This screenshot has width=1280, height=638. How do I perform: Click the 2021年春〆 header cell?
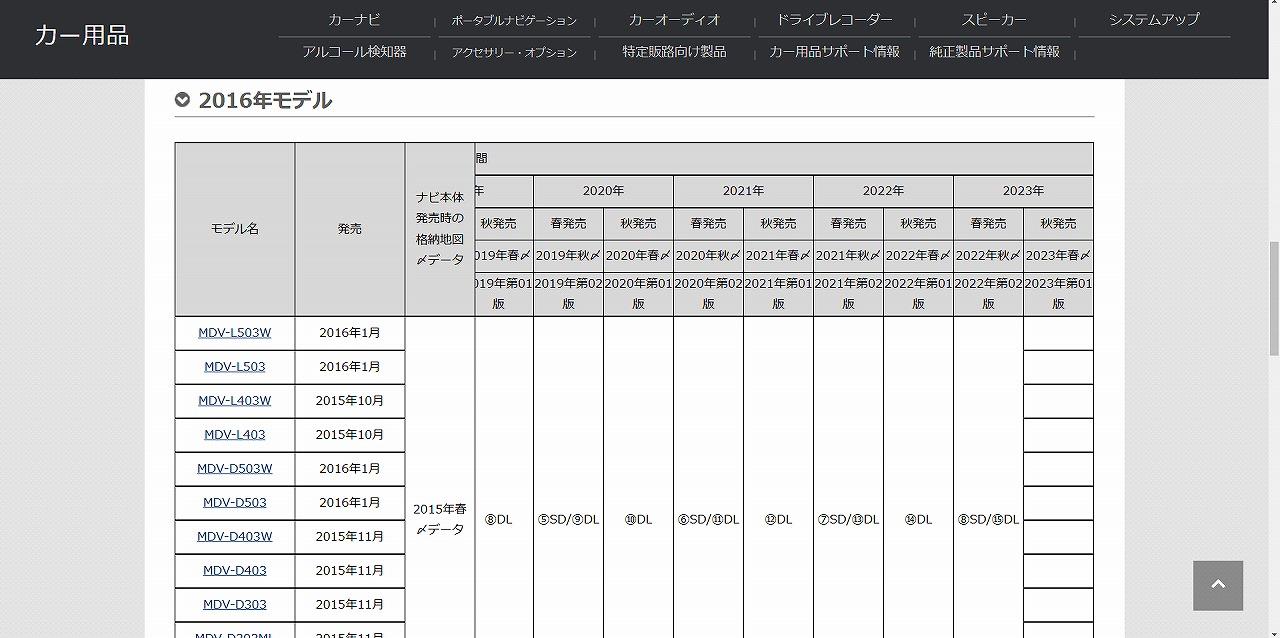tap(778, 256)
